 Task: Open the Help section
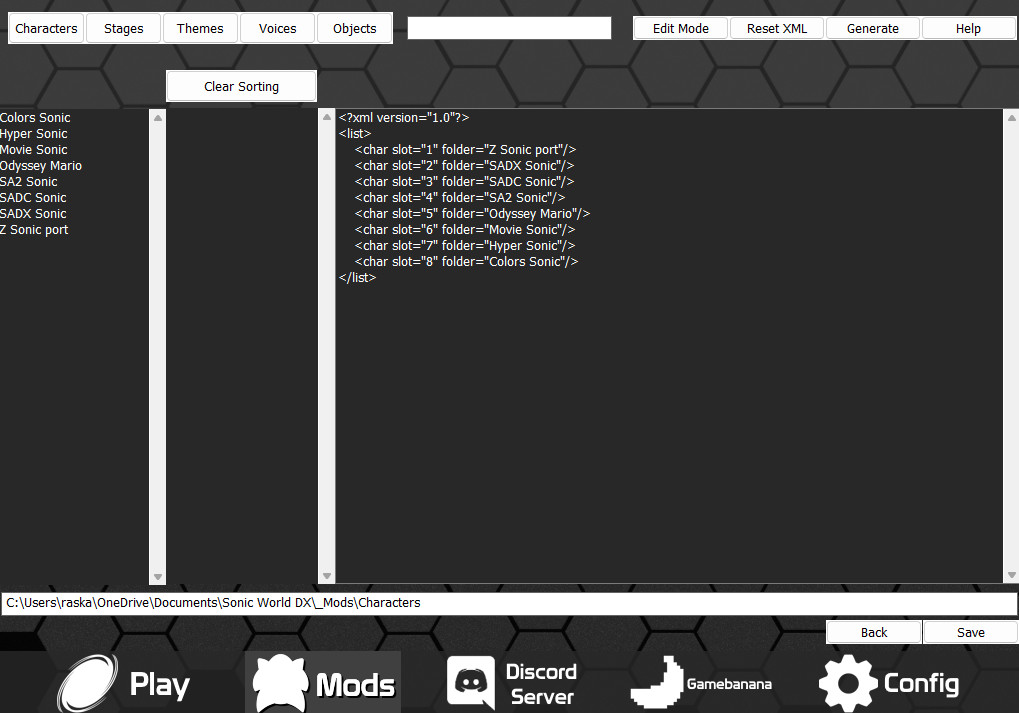968,28
